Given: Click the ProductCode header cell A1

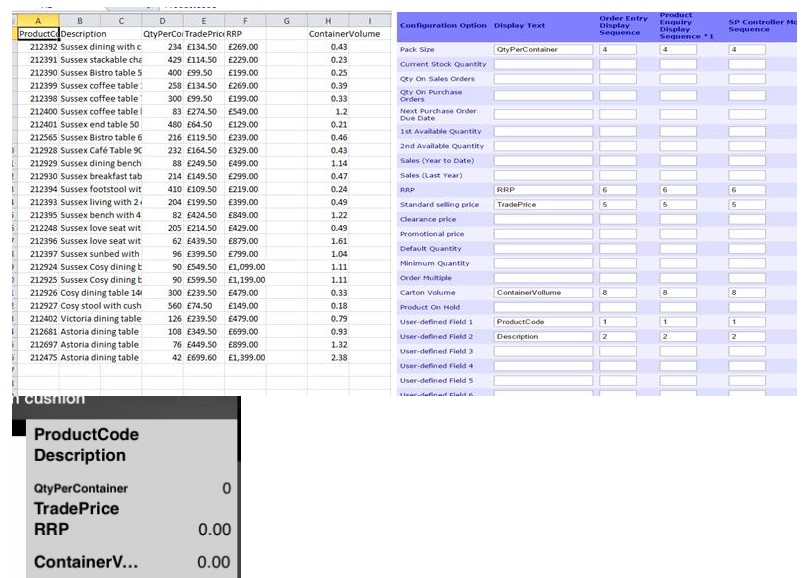Looking at the screenshot, I should 39,34.
